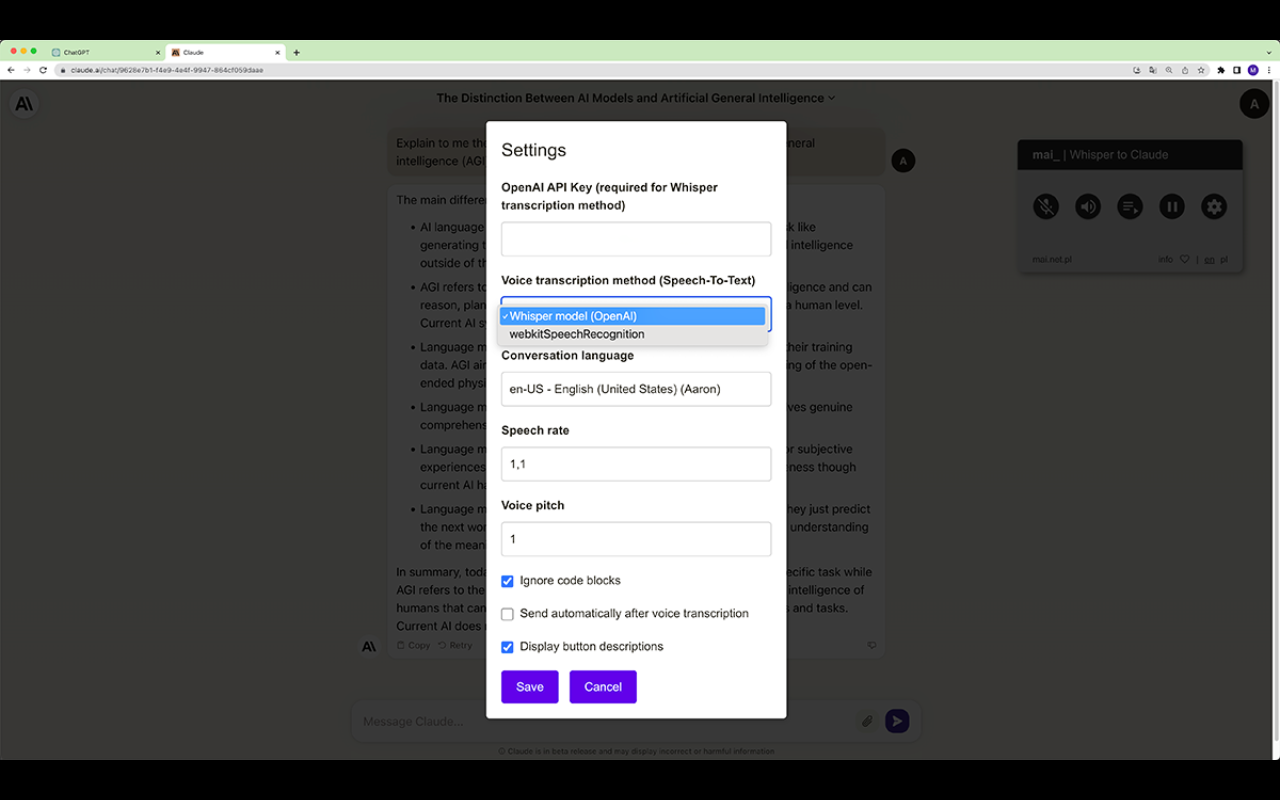Bookmark this page with the star icon
Screen dimensions: 1280x800
point(1201,70)
